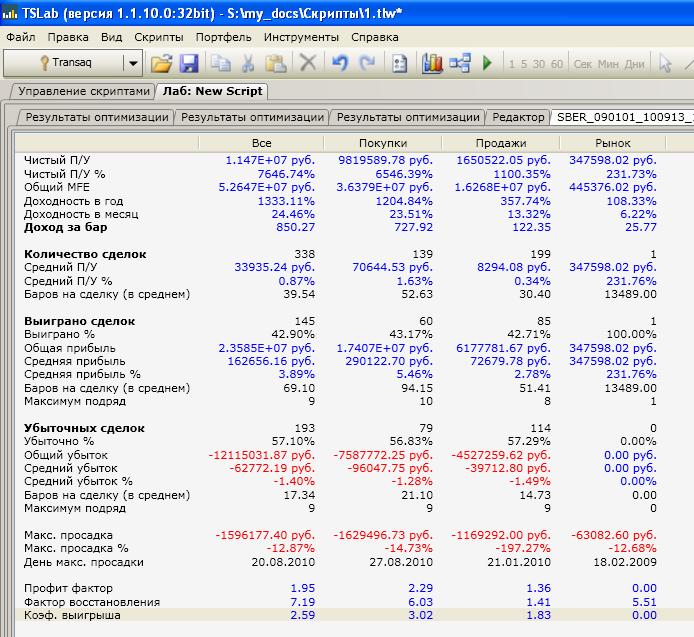Open a script file with folder icon
Screen dimensions: 694x637
161,63
